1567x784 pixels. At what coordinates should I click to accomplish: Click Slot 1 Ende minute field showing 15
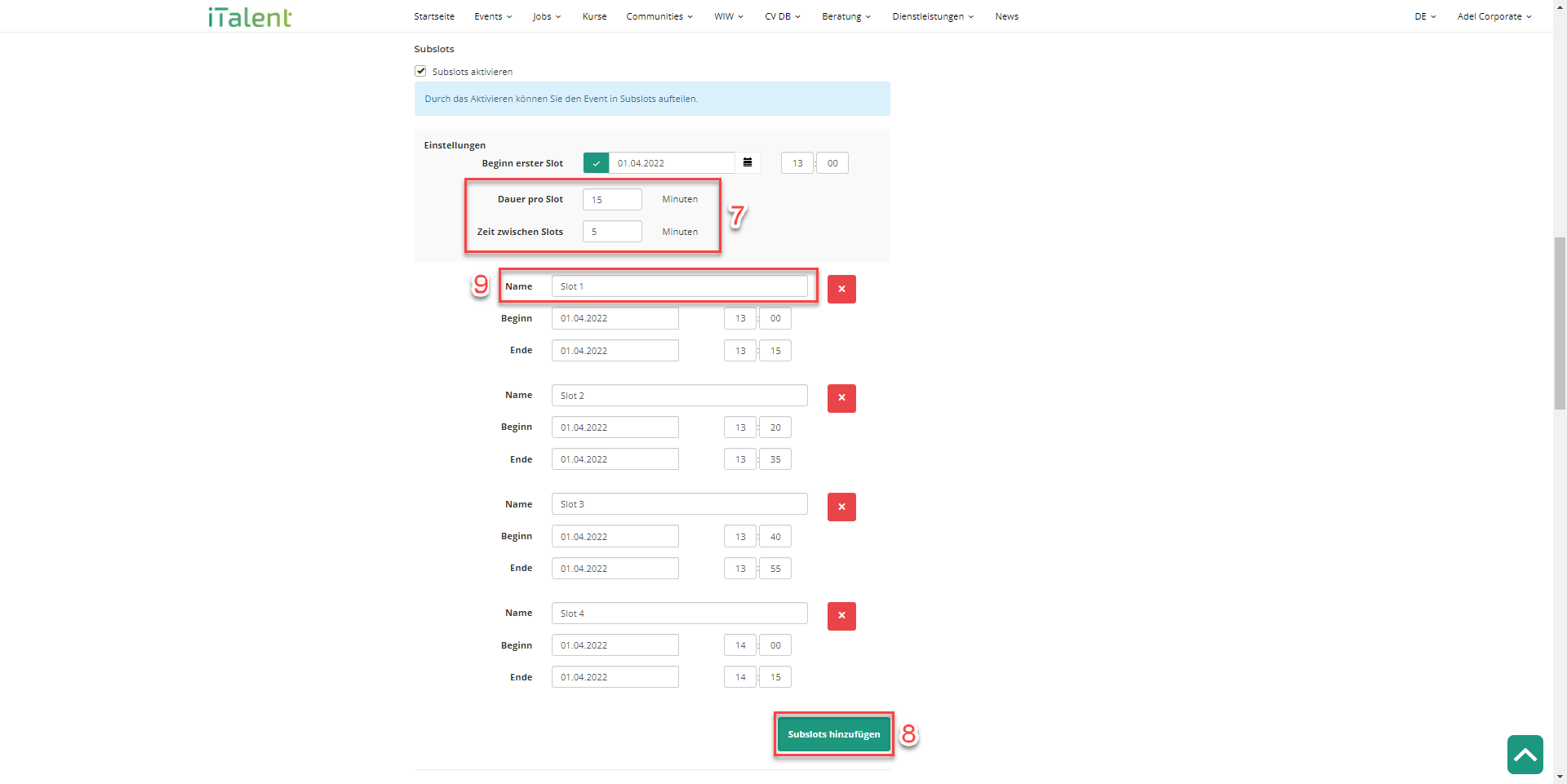click(x=775, y=351)
